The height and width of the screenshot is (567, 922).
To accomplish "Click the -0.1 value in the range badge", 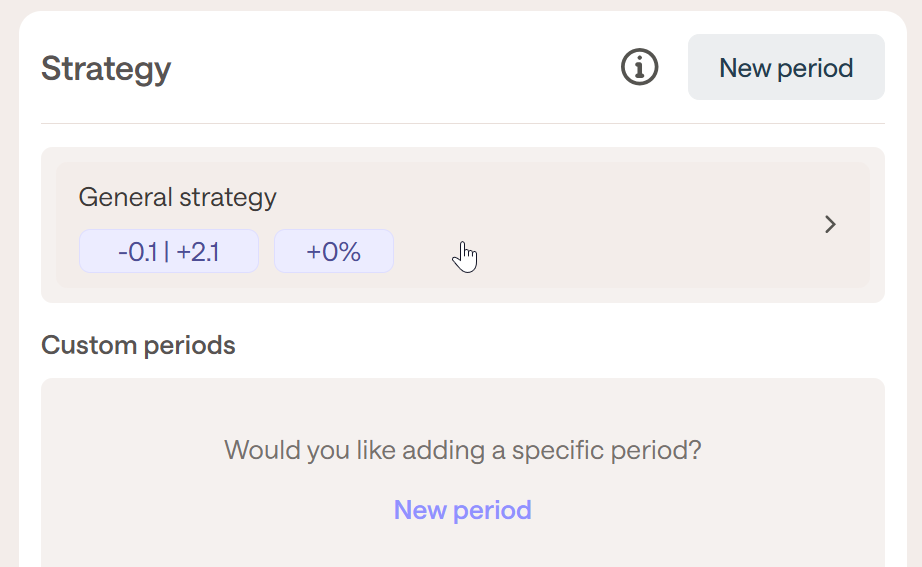I will click(x=137, y=251).
